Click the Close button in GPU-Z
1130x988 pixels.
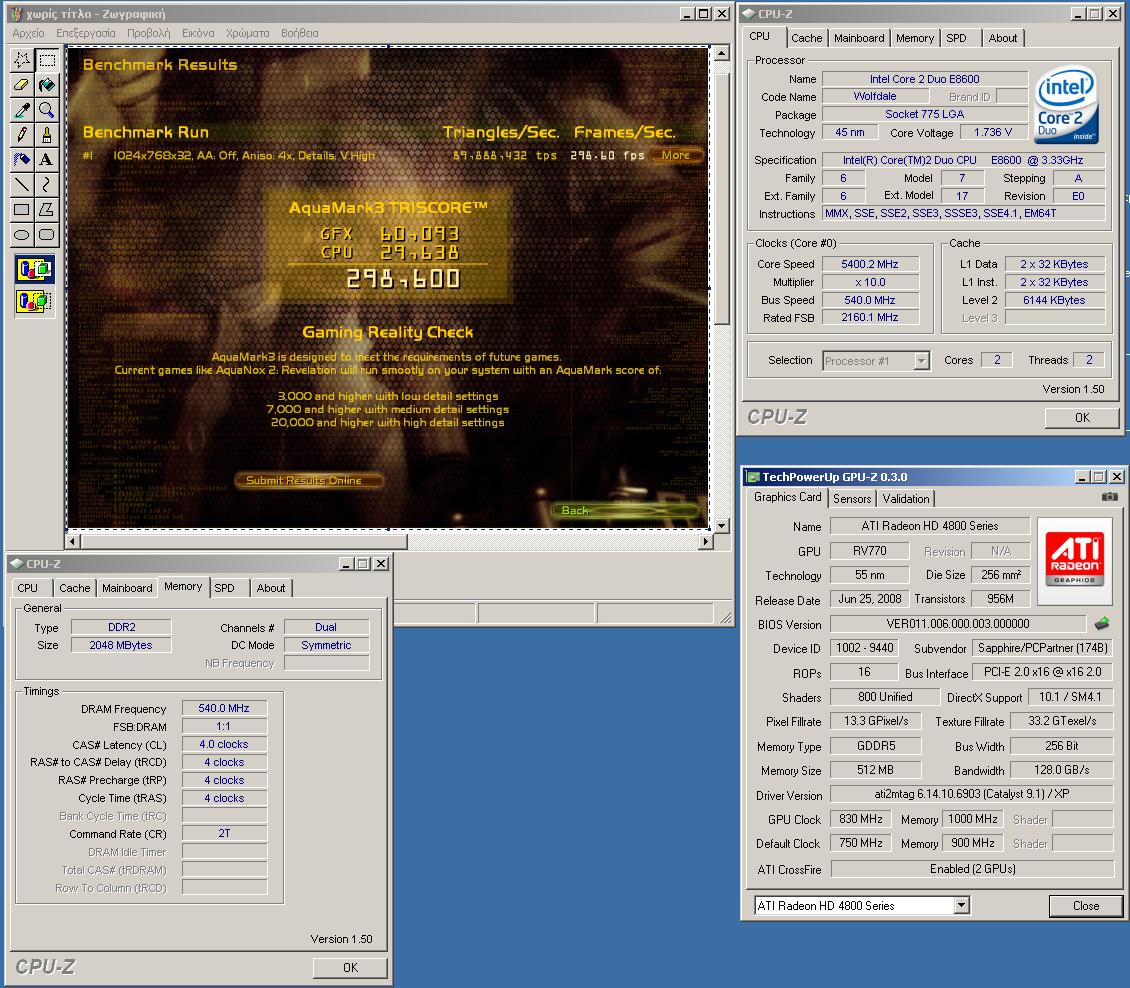coord(1086,906)
